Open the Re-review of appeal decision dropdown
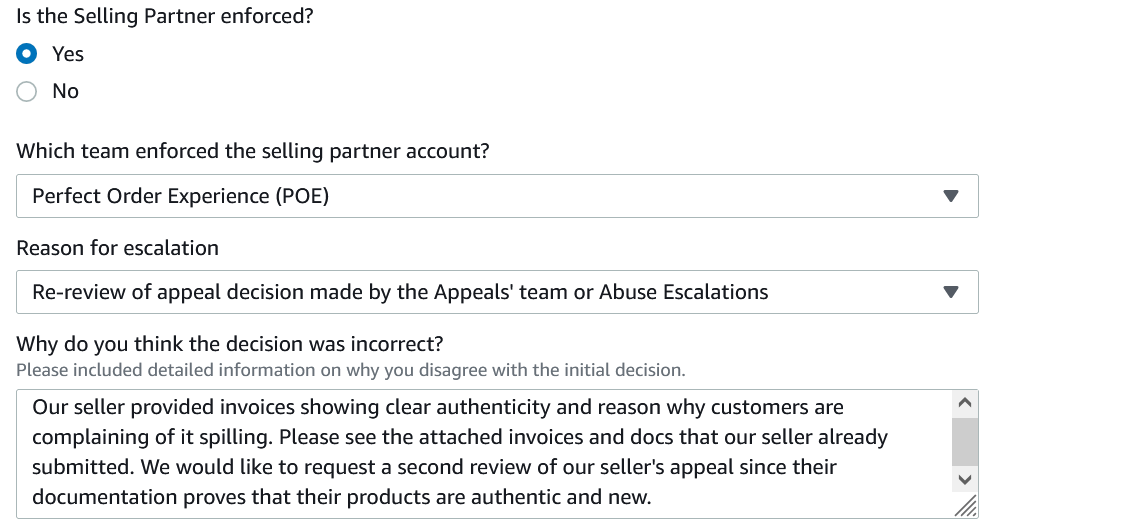 click(x=480, y=292)
